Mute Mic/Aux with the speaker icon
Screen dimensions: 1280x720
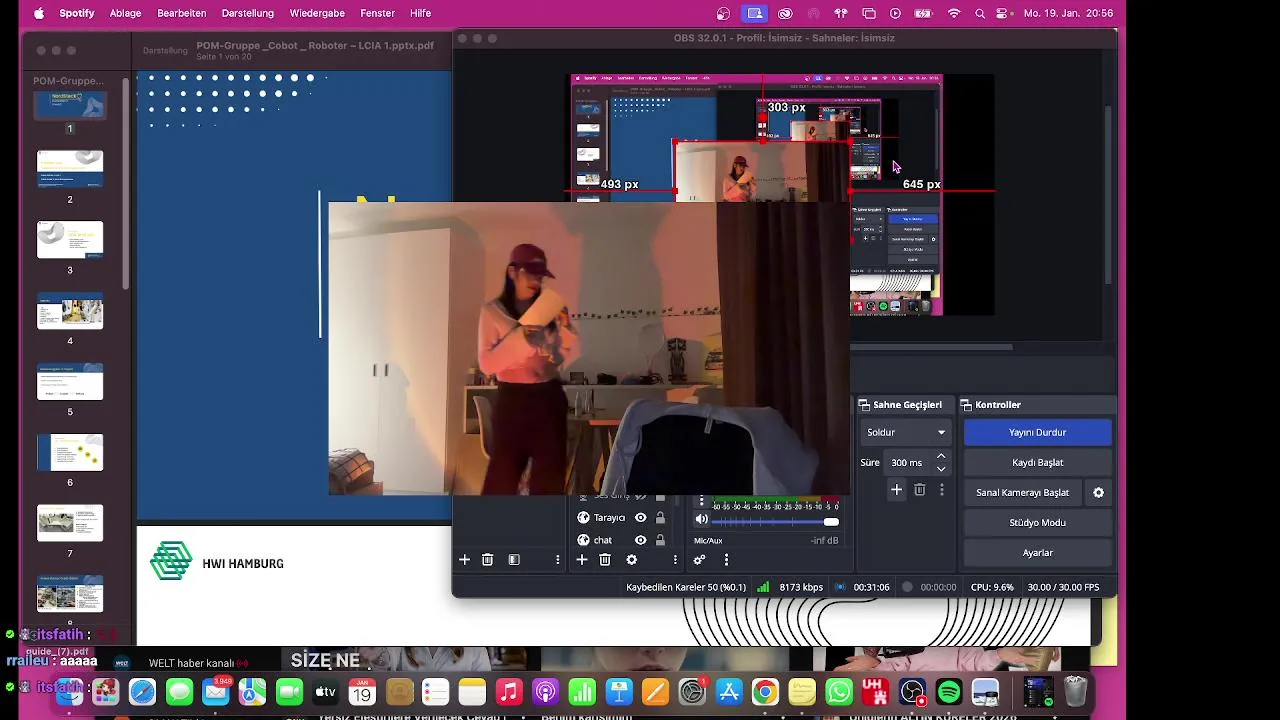pyautogui.click(x=701, y=519)
